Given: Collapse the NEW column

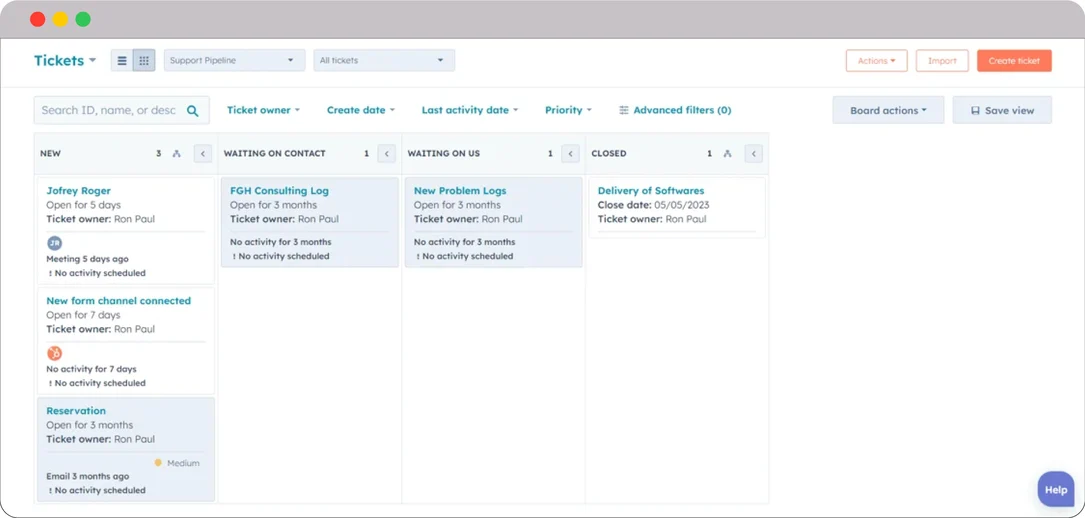Looking at the screenshot, I should (x=202, y=154).
